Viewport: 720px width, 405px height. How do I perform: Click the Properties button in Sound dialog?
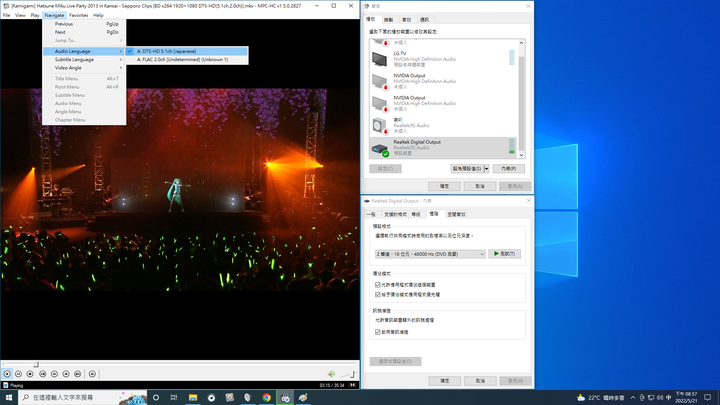509,169
